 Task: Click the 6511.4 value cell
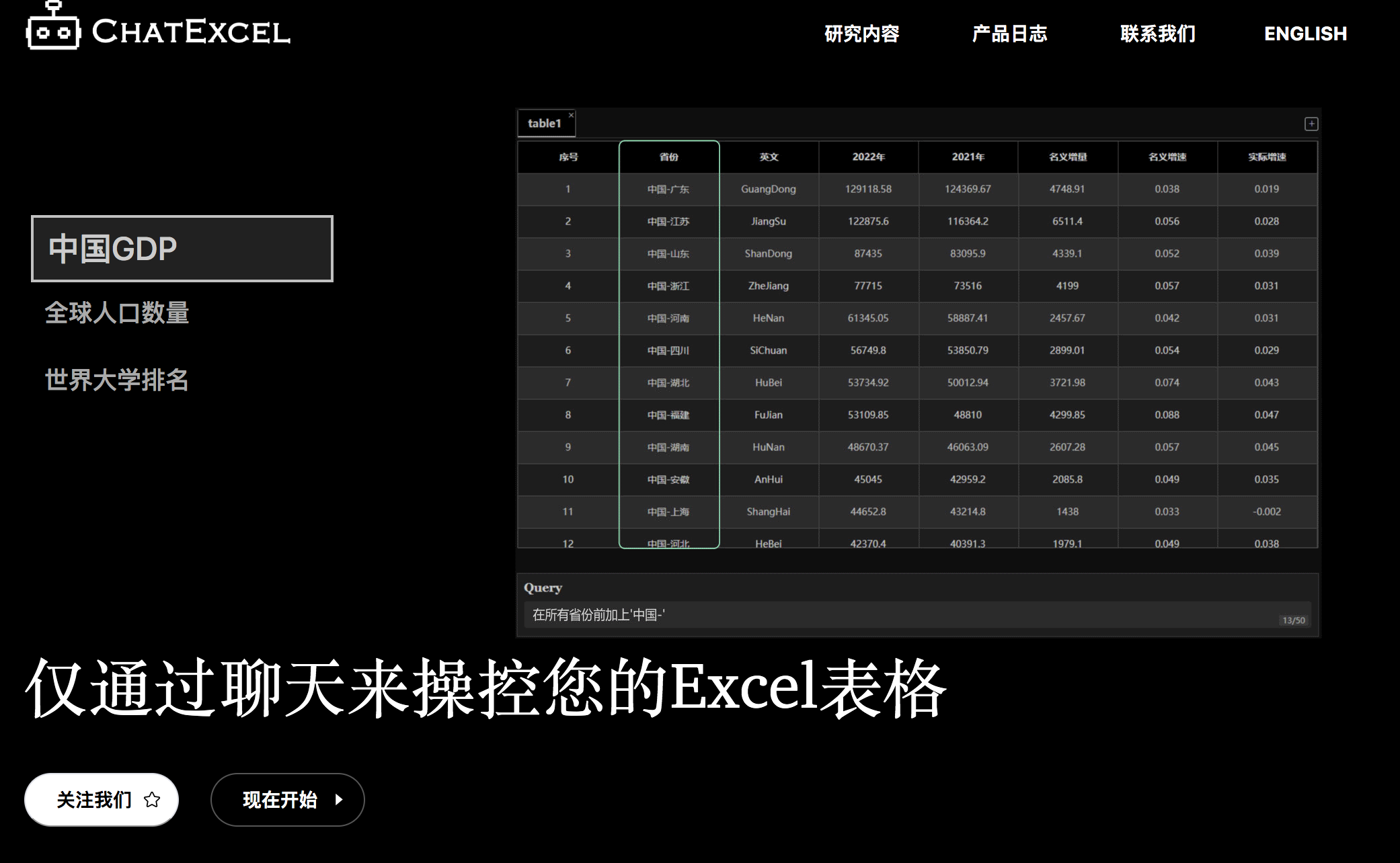click(x=1068, y=222)
